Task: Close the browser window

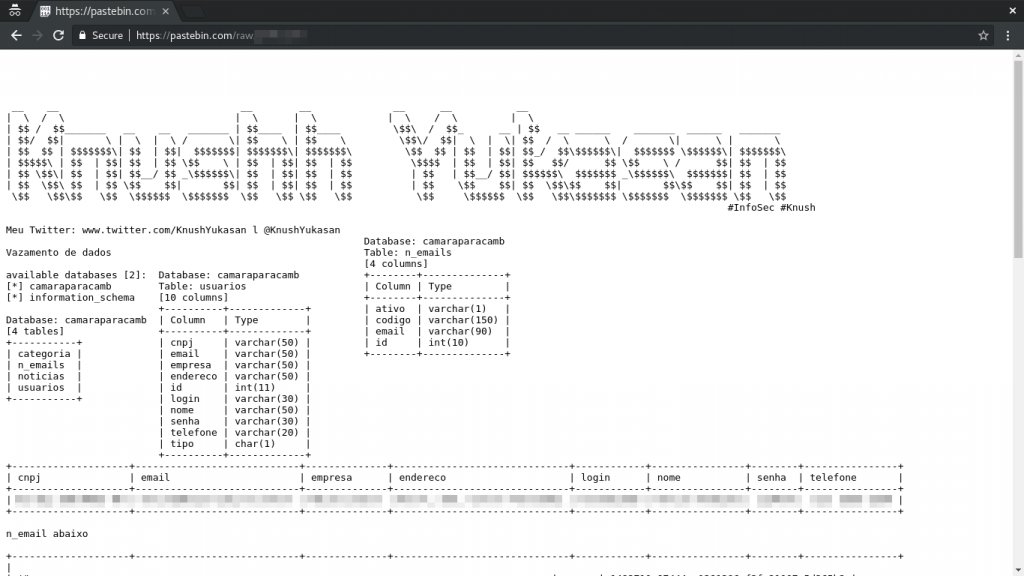Action: (1012, 10)
